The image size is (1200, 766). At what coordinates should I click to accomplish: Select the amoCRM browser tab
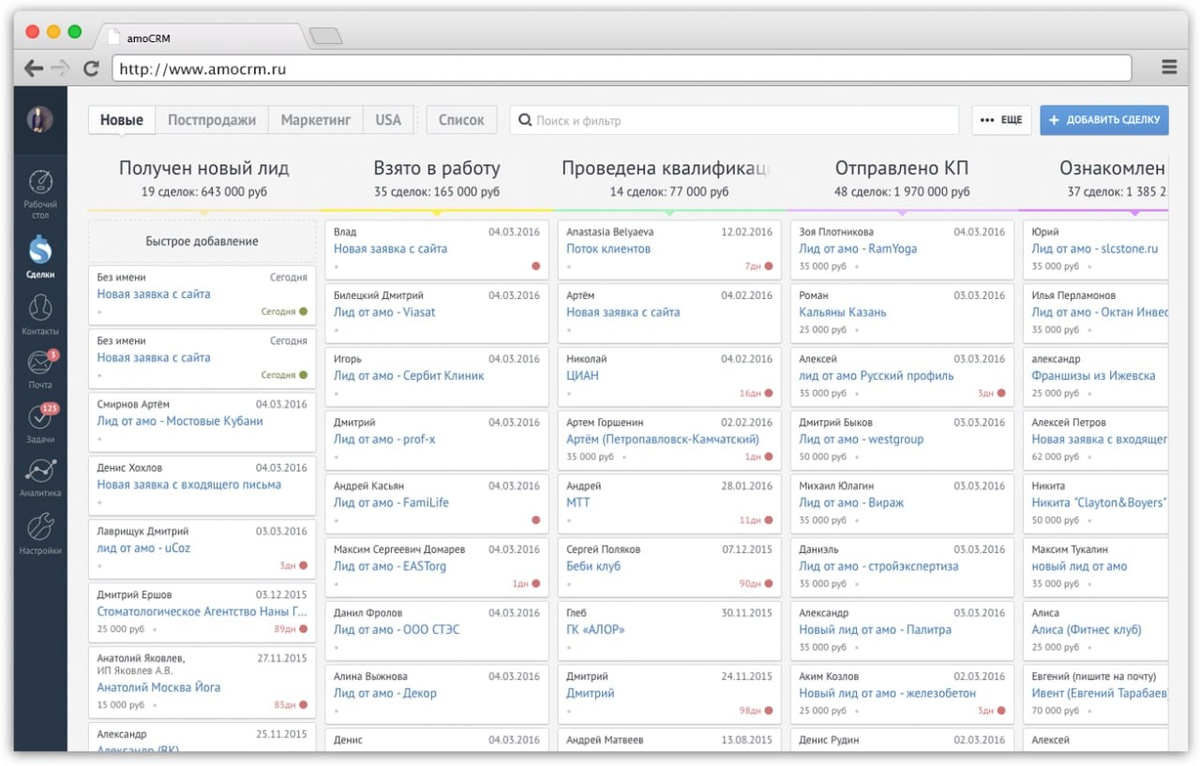click(x=200, y=37)
